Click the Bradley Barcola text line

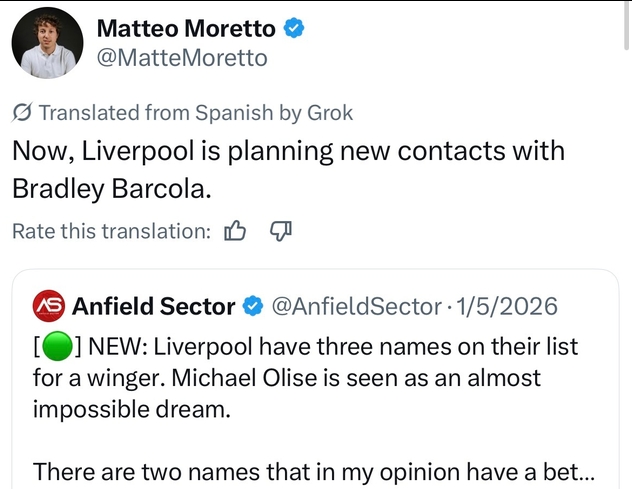click(112, 189)
